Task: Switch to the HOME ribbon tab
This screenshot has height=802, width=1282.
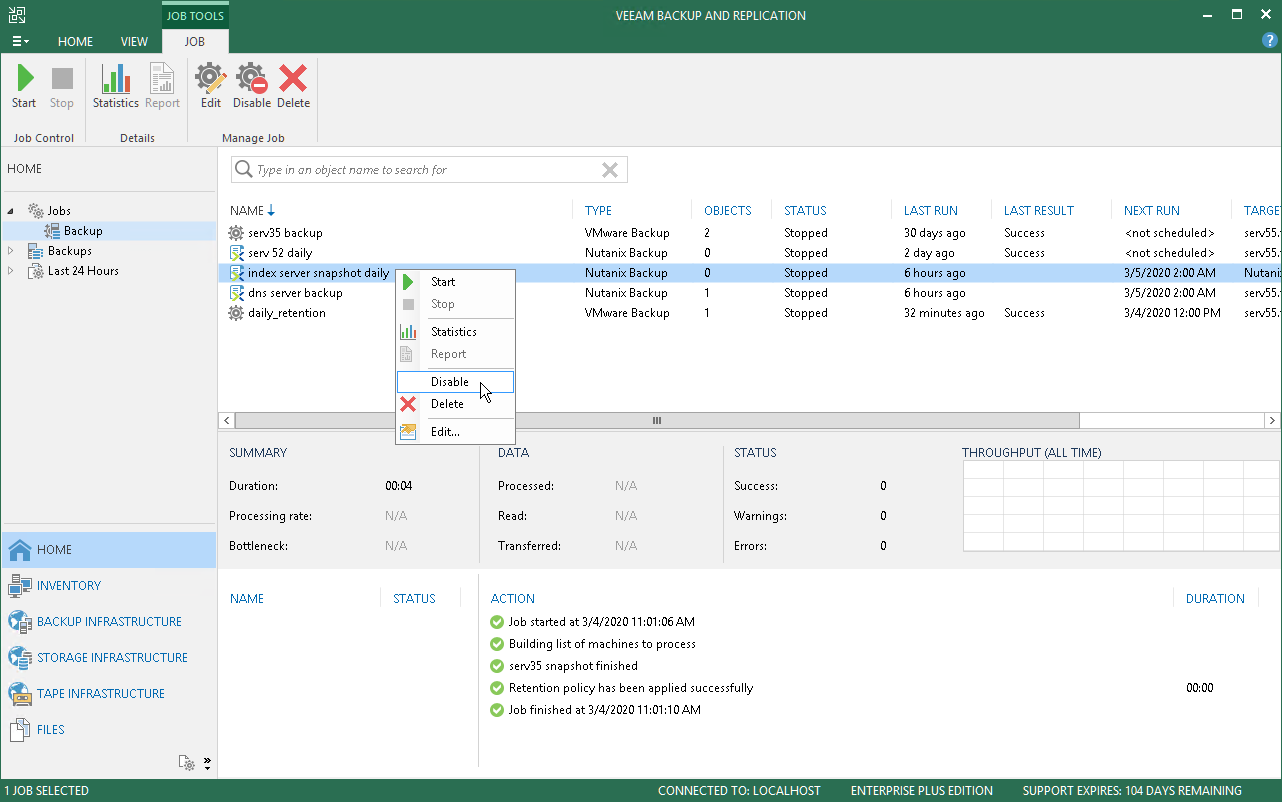Action: click(75, 42)
